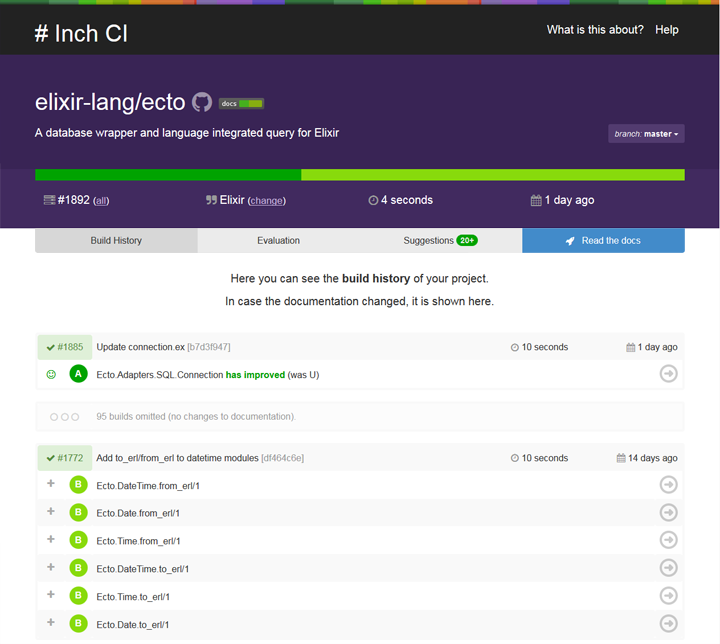The image size is (720, 644).
Task: Open Help link in header
Action: click(x=667, y=30)
